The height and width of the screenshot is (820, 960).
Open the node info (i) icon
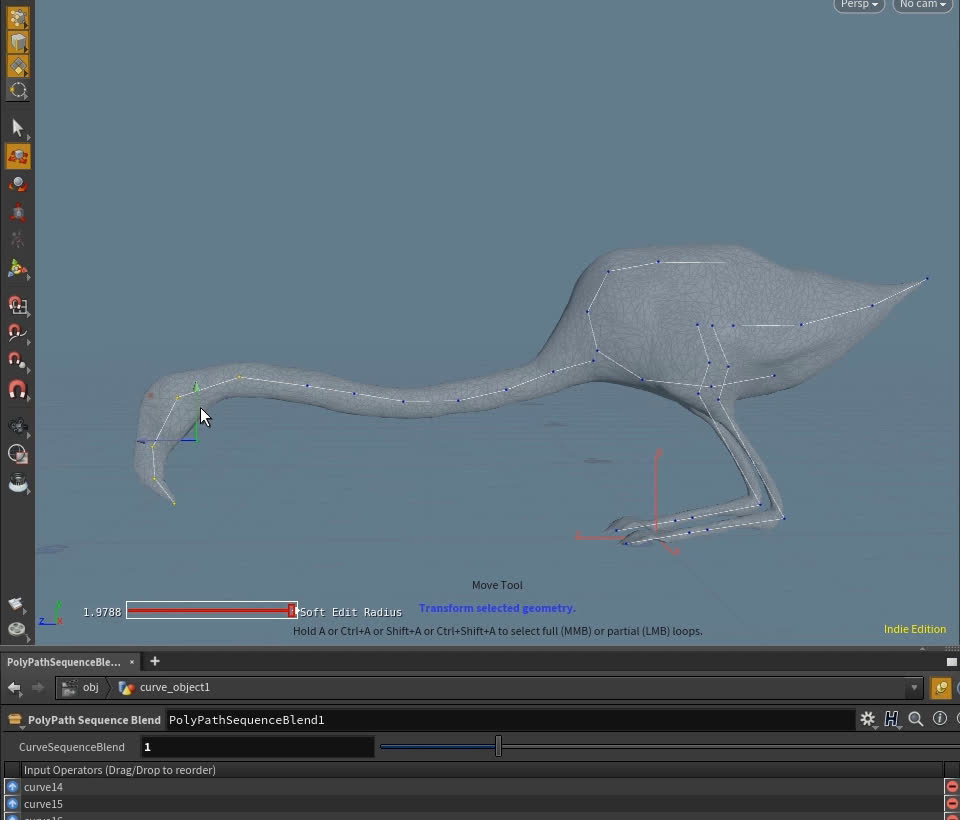point(939,719)
